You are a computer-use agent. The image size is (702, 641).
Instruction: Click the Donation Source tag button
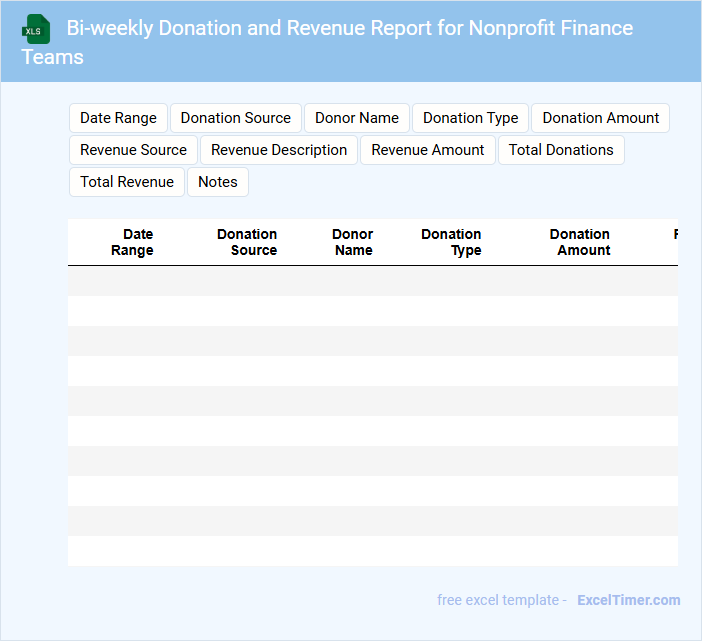pos(235,118)
